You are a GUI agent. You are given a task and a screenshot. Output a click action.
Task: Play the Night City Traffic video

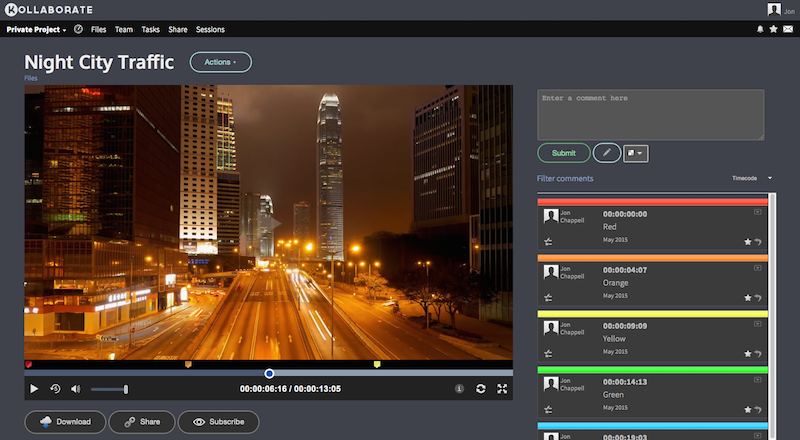(34, 389)
